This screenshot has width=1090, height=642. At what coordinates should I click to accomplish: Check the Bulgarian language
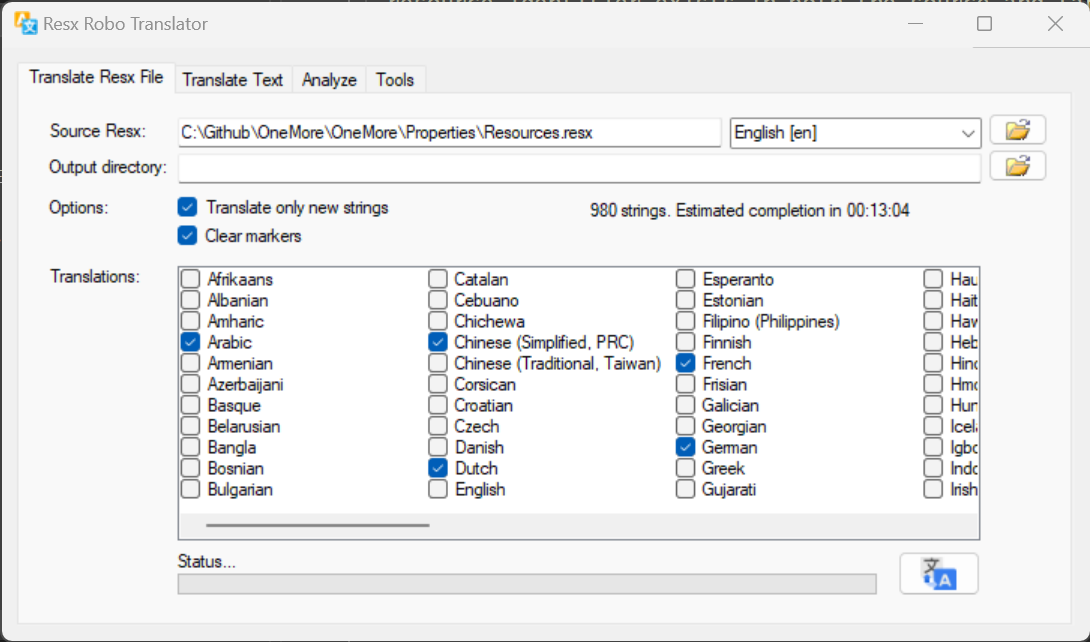(190, 489)
